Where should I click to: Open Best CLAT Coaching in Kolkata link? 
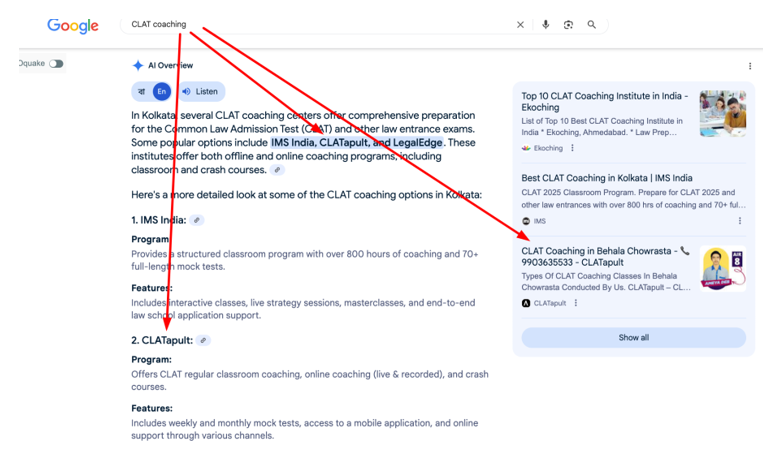coord(606,178)
